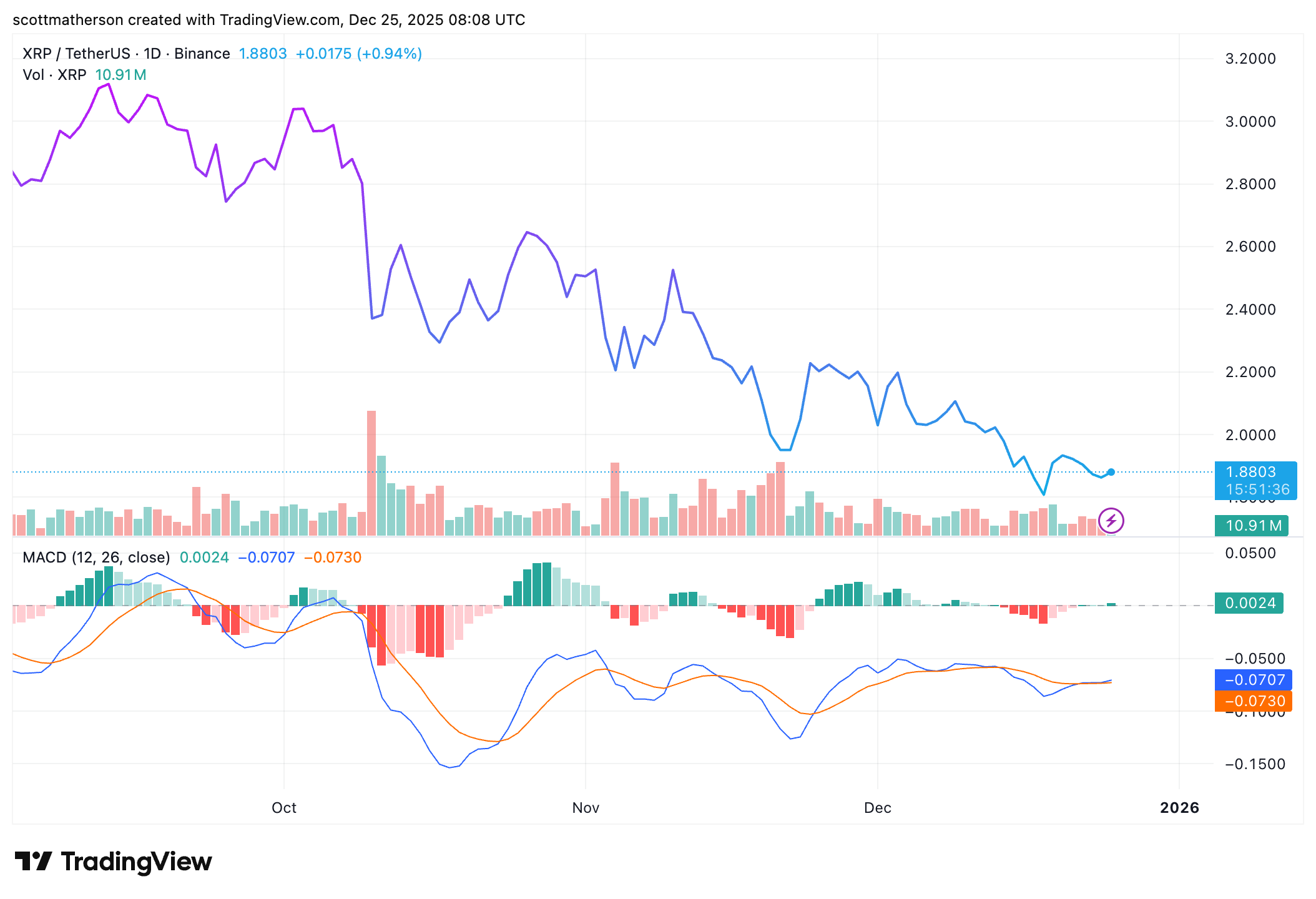Toggle the Vol · XRP volume indicator legend
The height and width of the screenshot is (899, 1316).
[x=54, y=75]
